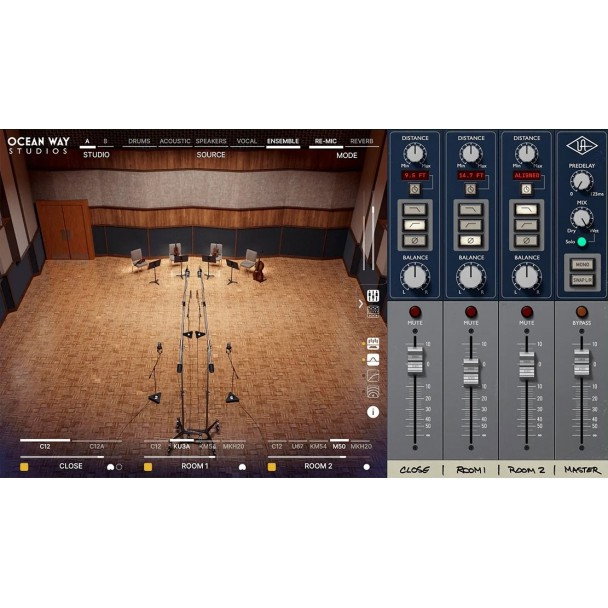The width and height of the screenshot is (608, 608).
Task: Click the Master volume fader
Action: tap(582, 363)
